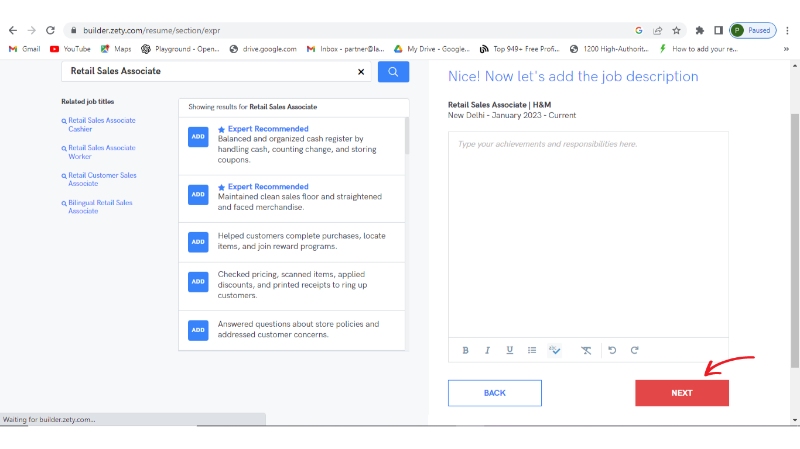Clear text formatting in the editor

(x=586, y=350)
